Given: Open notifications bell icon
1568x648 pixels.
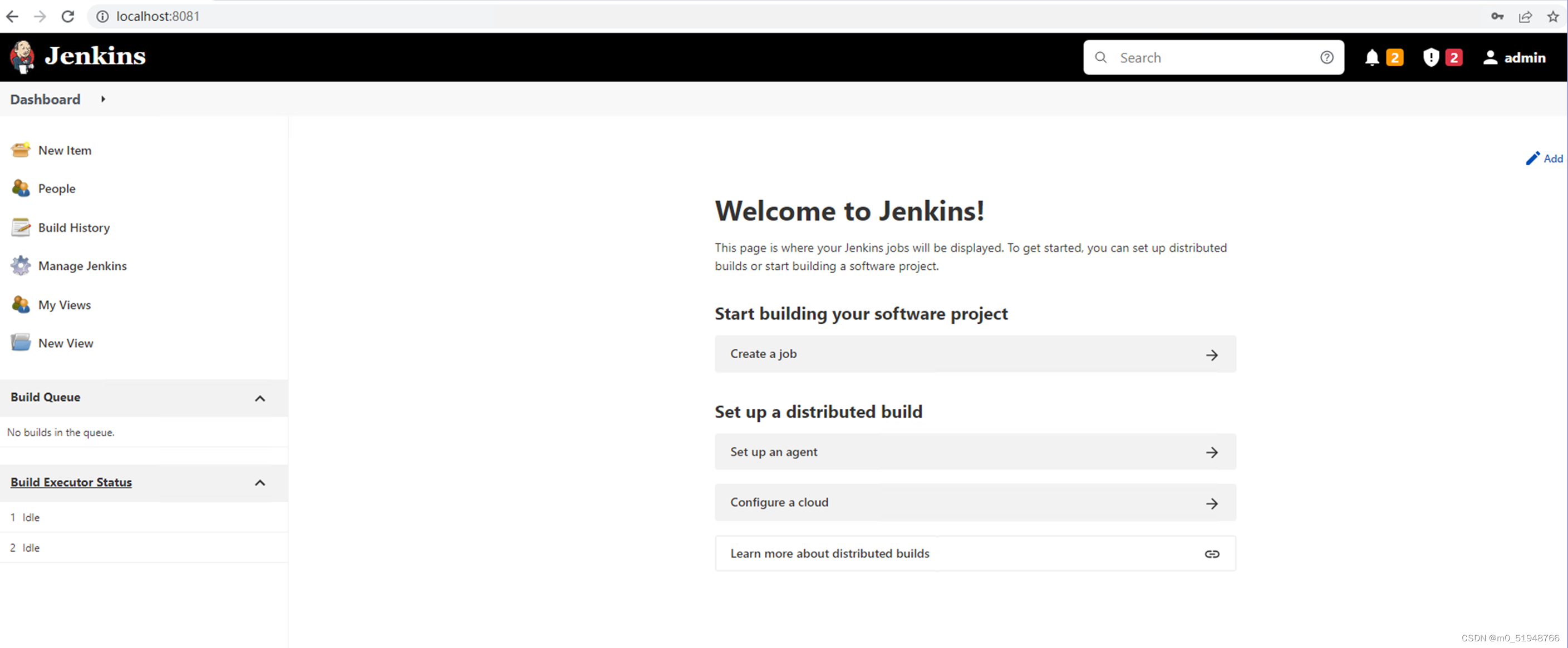Looking at the screenshot, I should point(1372,58).
